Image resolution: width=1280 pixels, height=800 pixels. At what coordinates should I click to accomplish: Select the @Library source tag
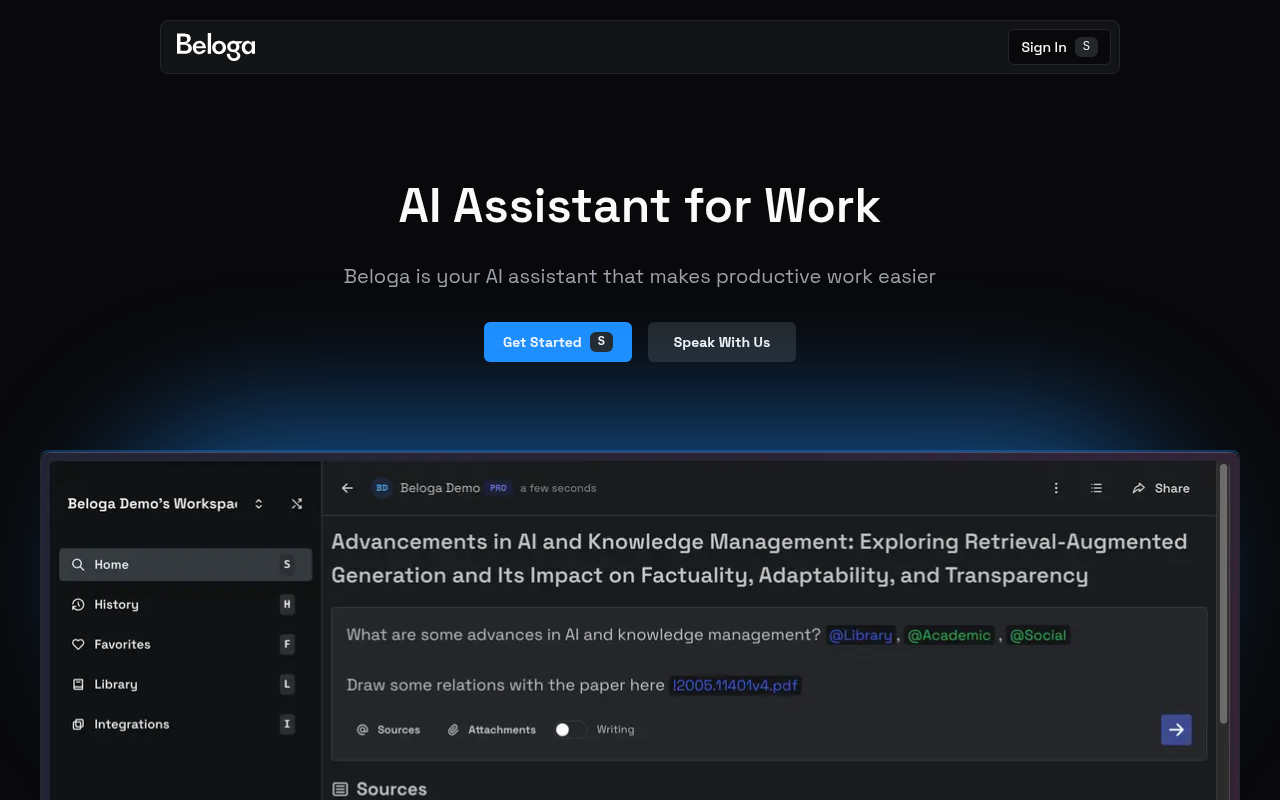point(860,635)
